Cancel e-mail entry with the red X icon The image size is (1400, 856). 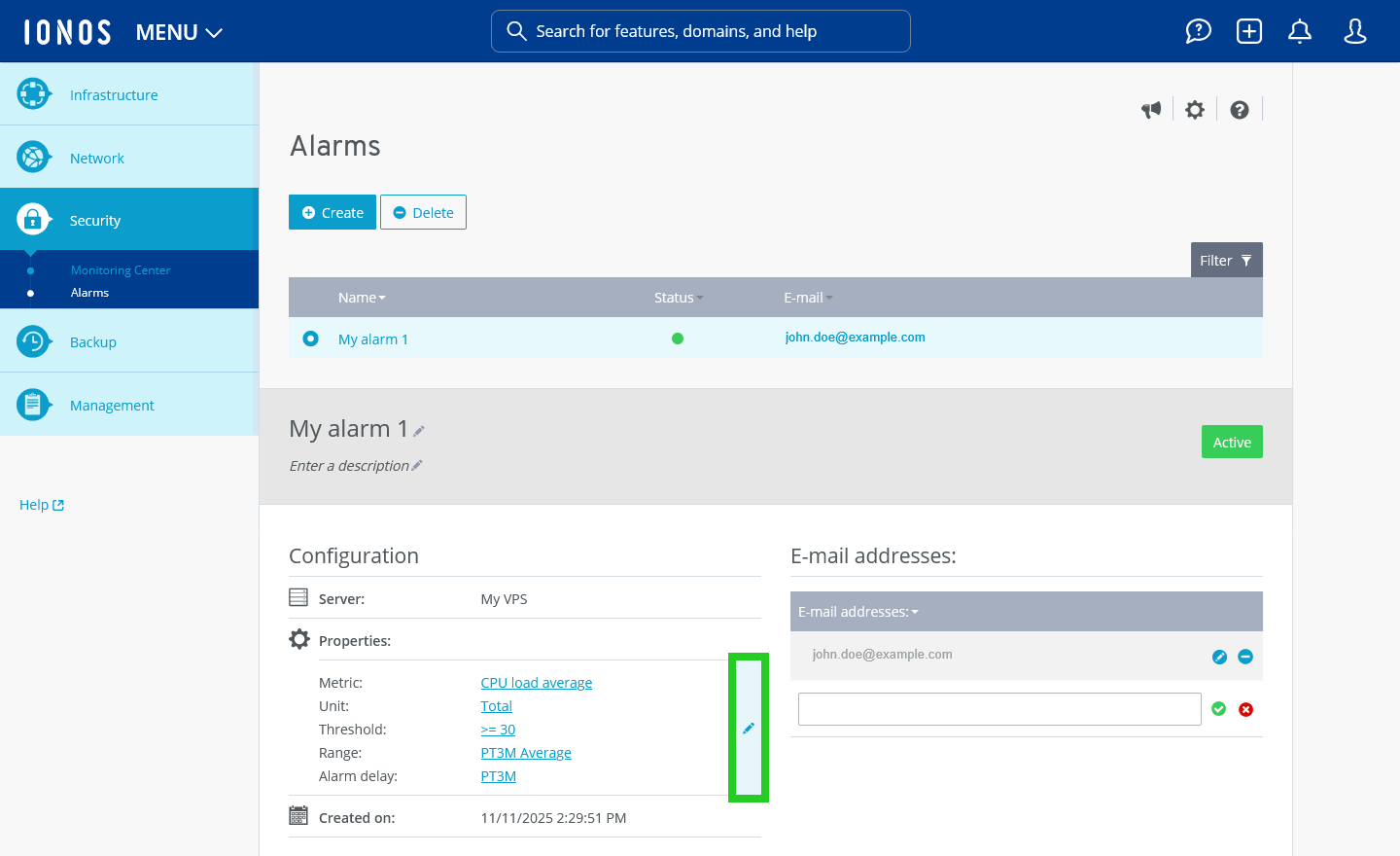click(1245, 708)
